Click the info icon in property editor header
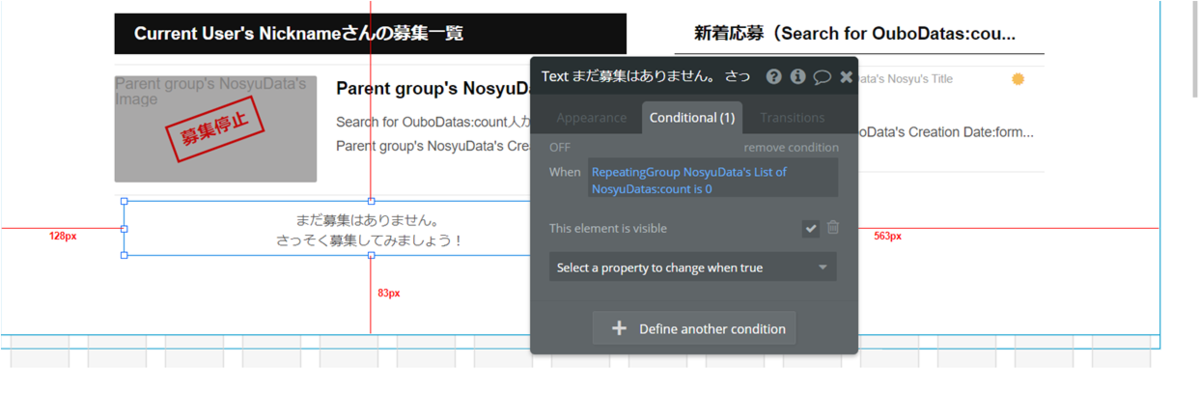The height and width of the screenshot is (394, 1200). 798,76
